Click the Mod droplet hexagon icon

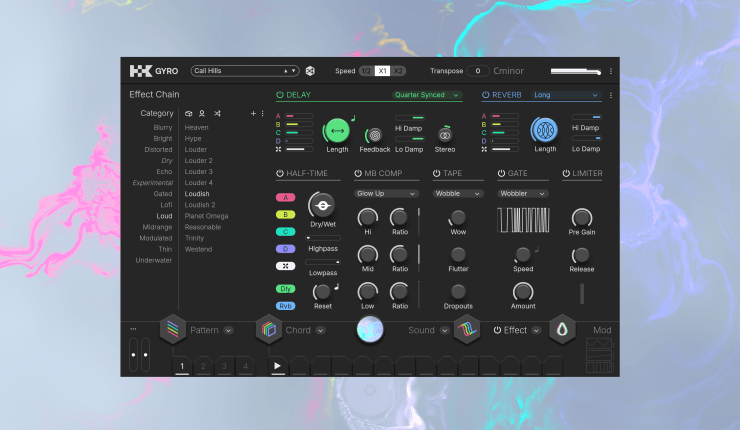(562, 330)
